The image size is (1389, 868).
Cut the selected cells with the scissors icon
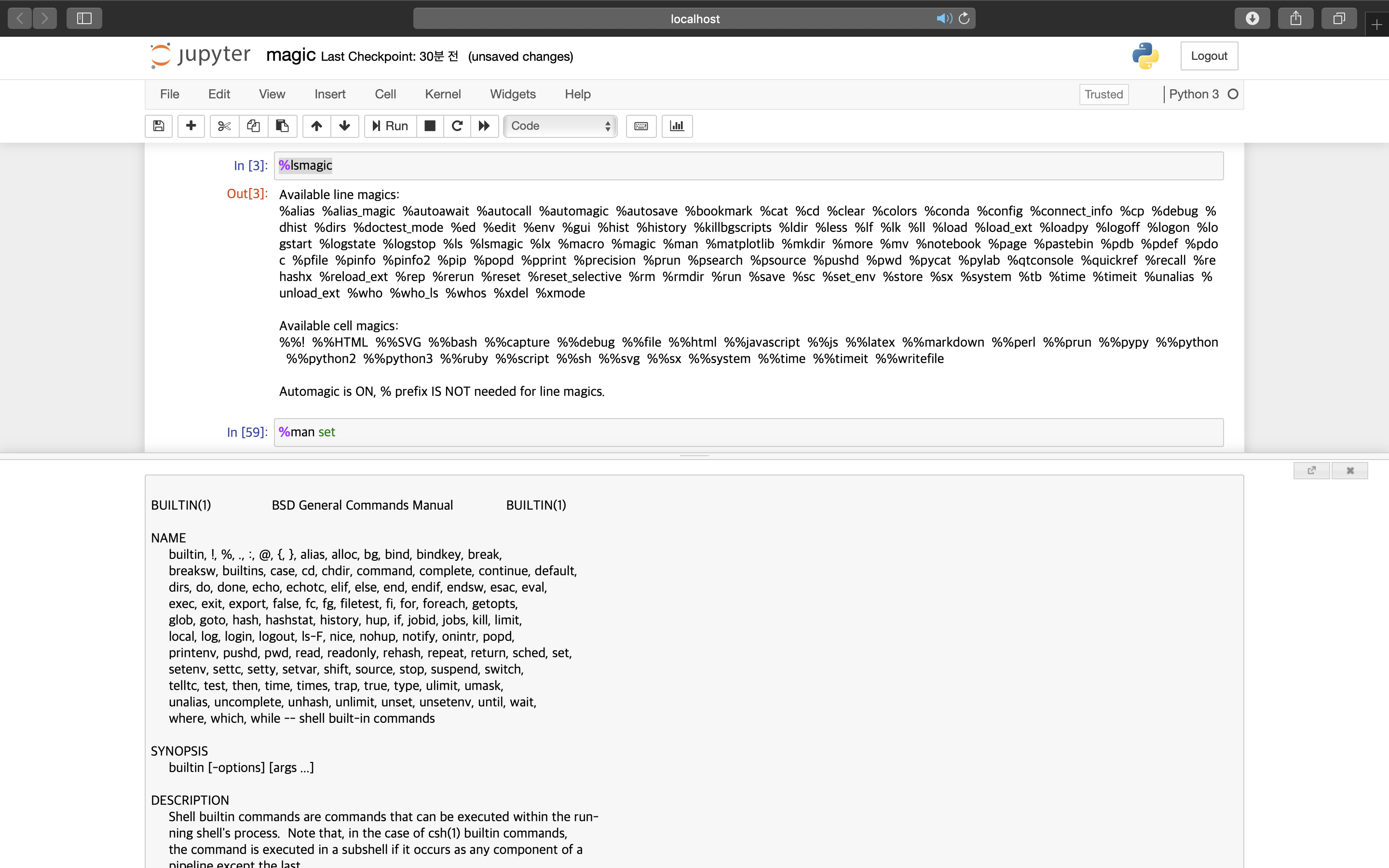(224, 126)
